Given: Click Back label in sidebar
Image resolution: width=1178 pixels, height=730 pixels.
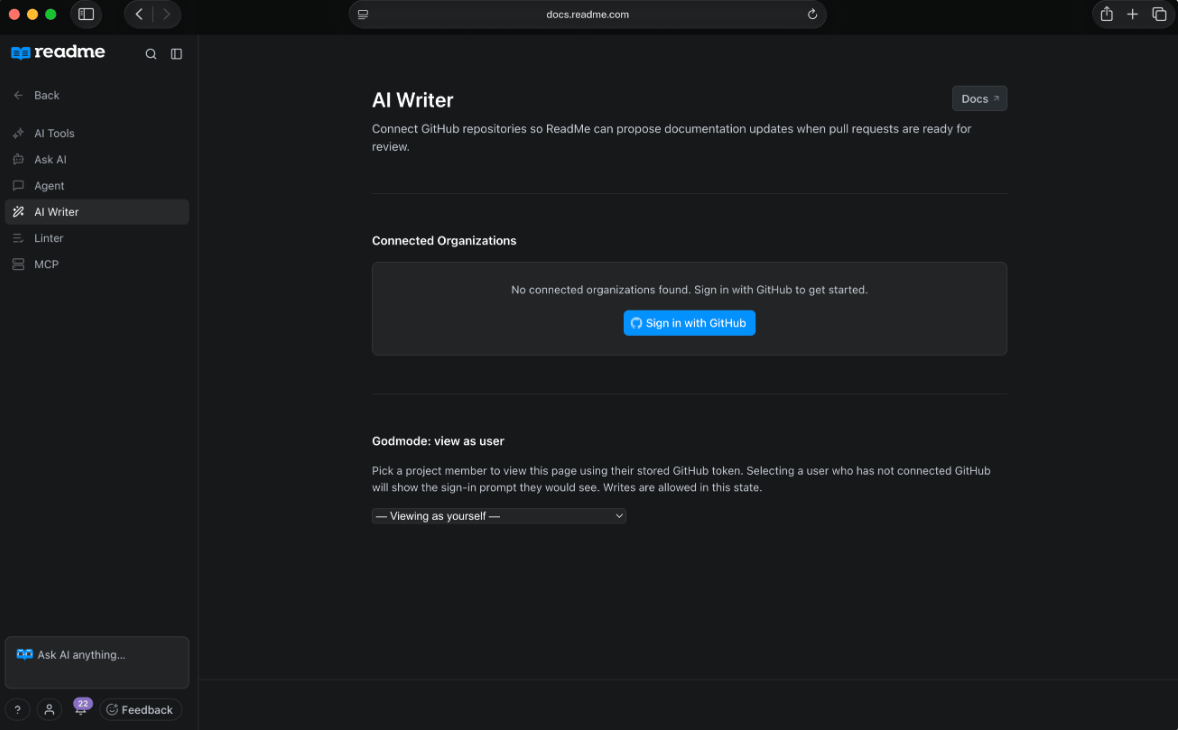Looking at the screenshot, I should [47, 95].
